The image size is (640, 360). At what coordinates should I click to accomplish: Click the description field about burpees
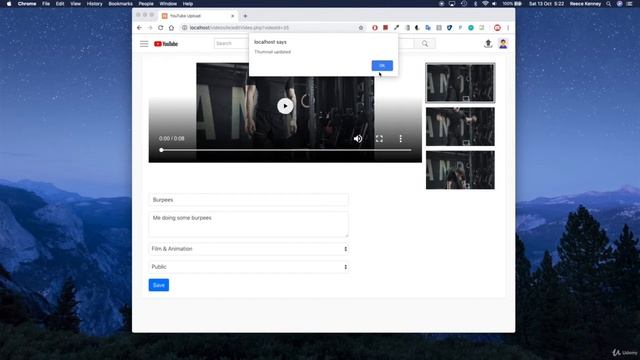[x=249, y=224]
